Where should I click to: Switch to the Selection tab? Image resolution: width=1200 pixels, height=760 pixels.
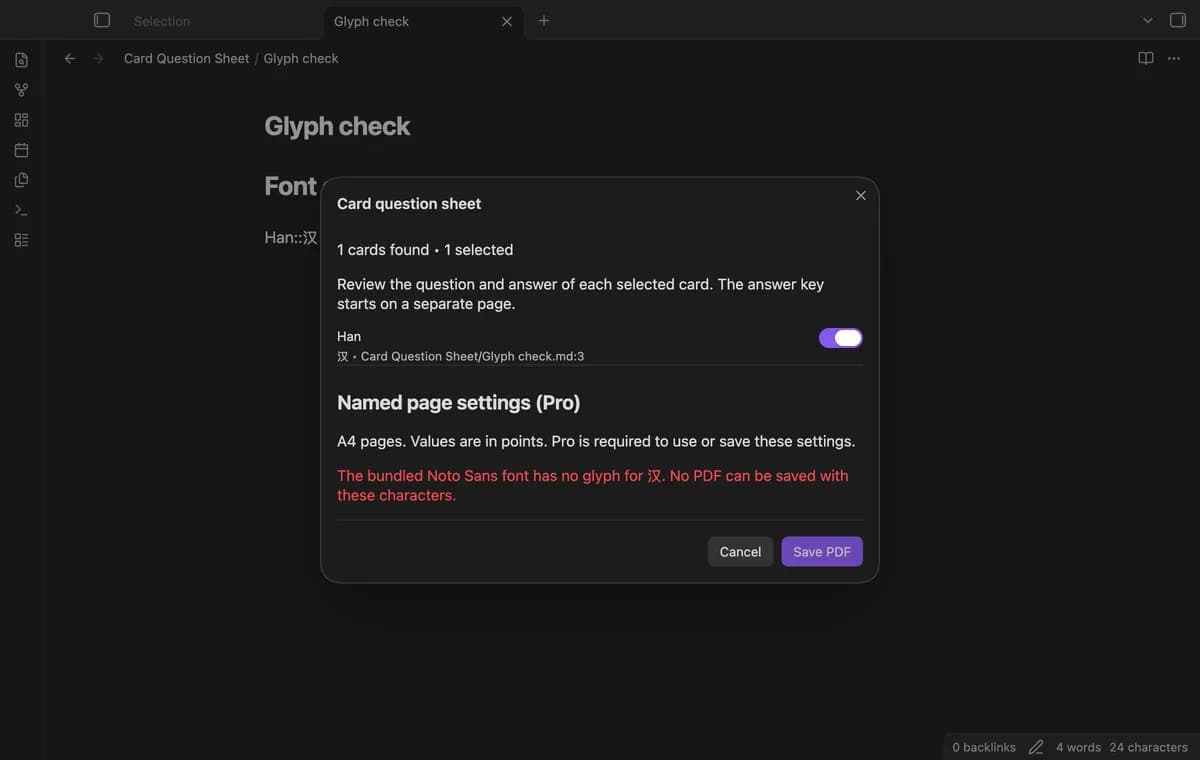(162, 21)
